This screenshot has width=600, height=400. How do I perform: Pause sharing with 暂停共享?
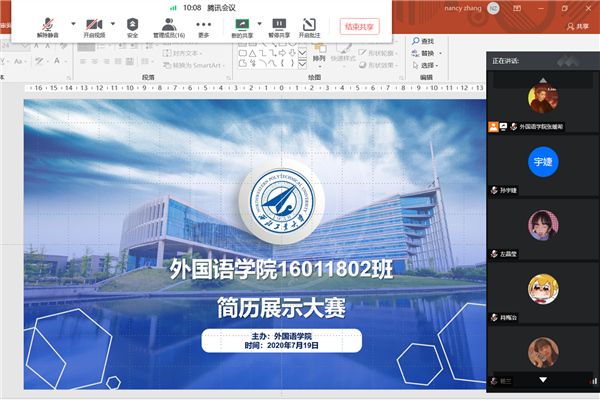279,26
